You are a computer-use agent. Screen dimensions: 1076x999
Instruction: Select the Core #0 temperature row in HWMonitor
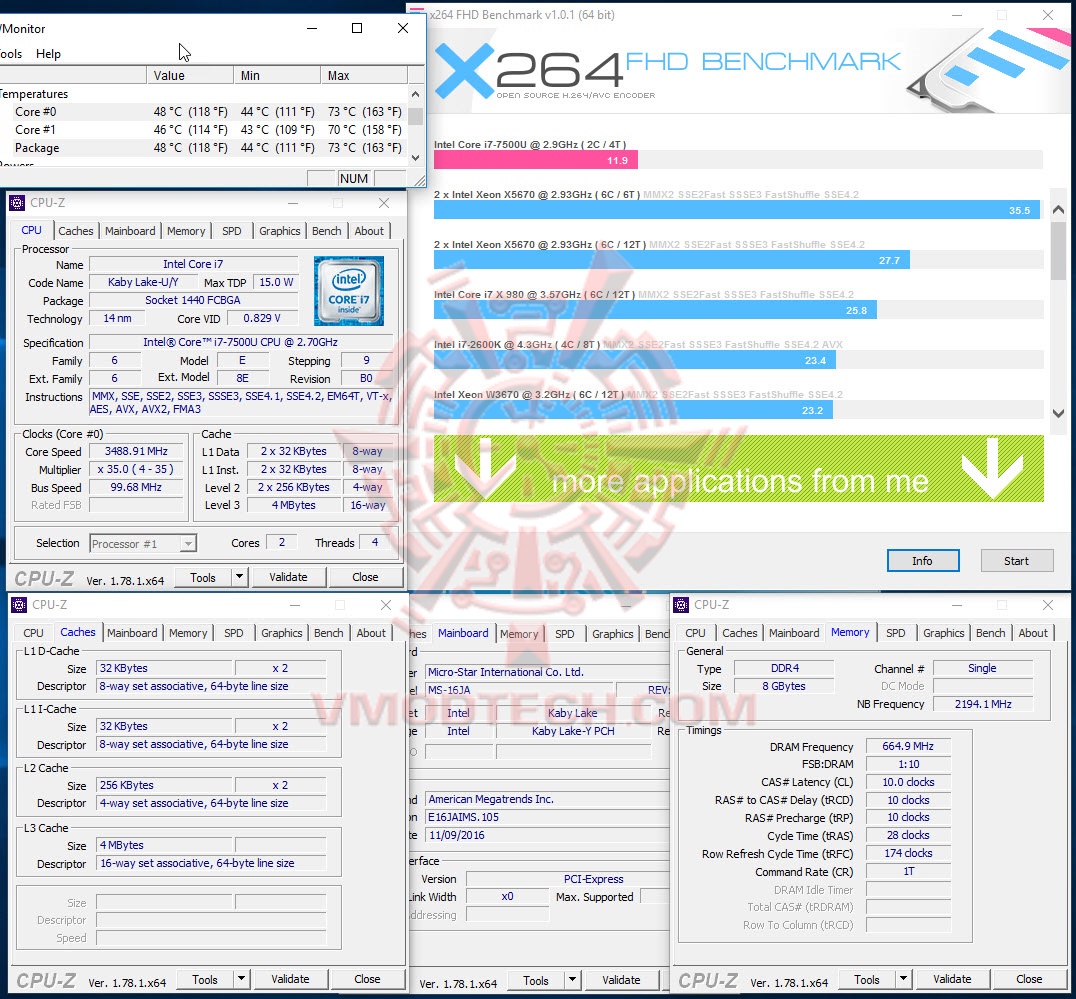[x=204, y=112]
